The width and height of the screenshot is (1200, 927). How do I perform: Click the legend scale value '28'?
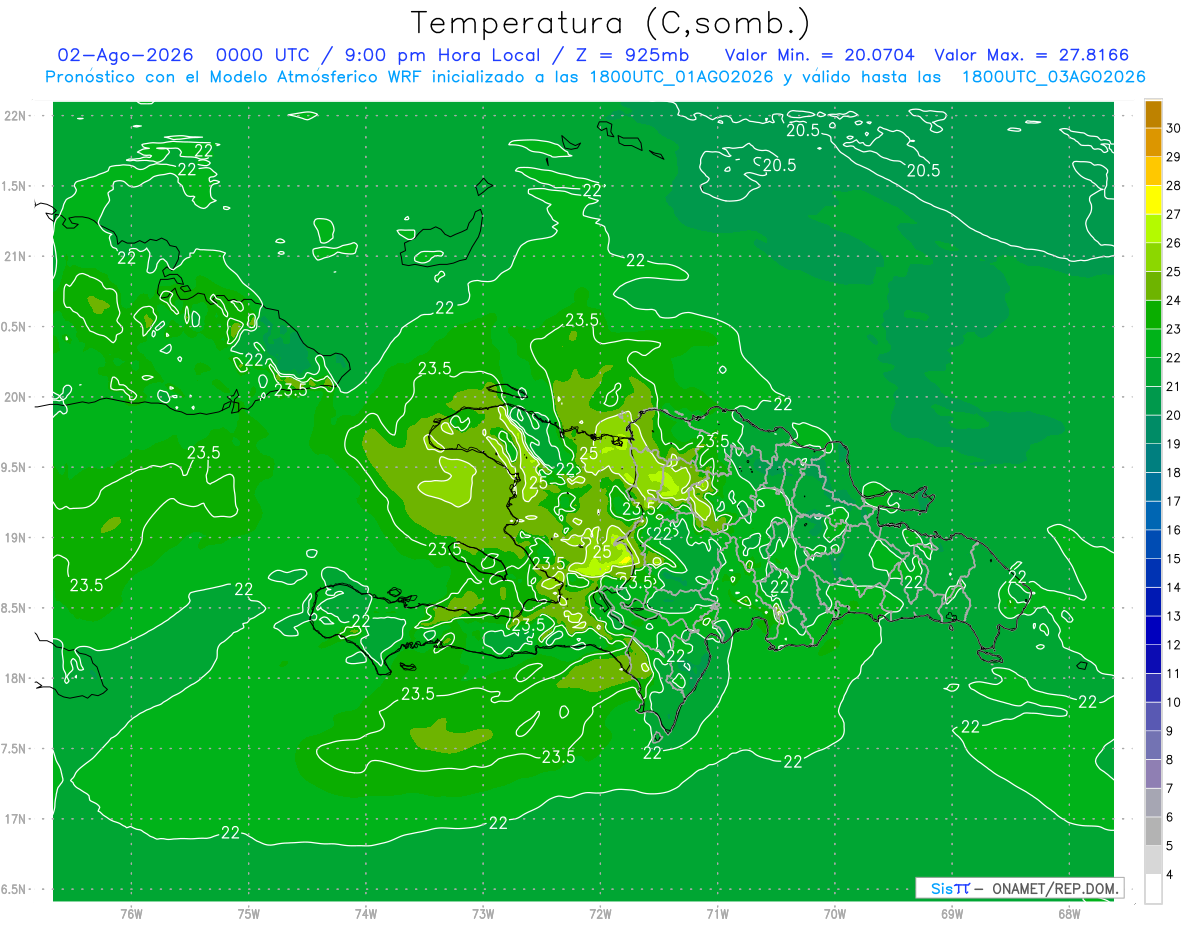click(x=1174, y=186)
